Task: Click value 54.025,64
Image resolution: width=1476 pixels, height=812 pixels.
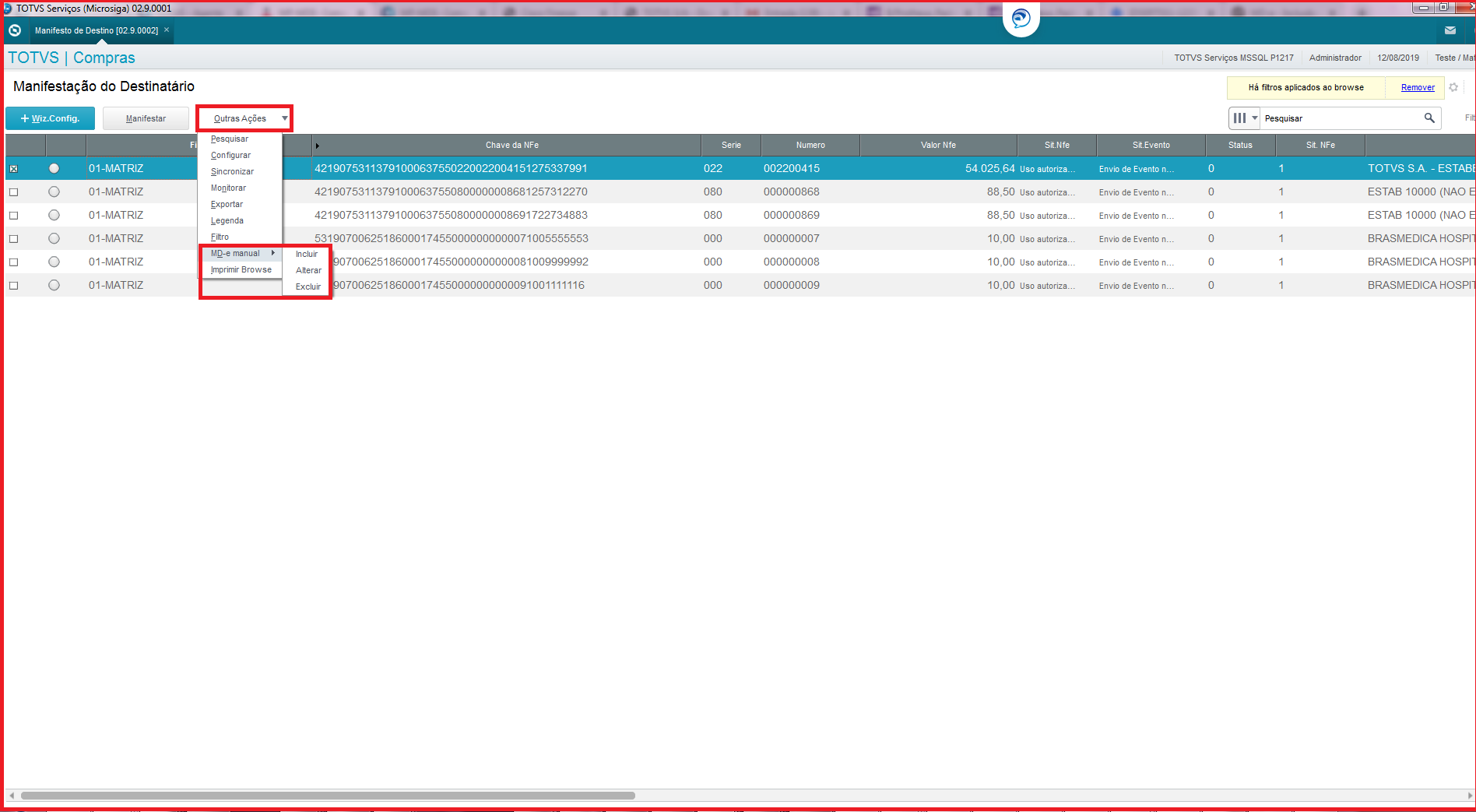Action: 989,168
